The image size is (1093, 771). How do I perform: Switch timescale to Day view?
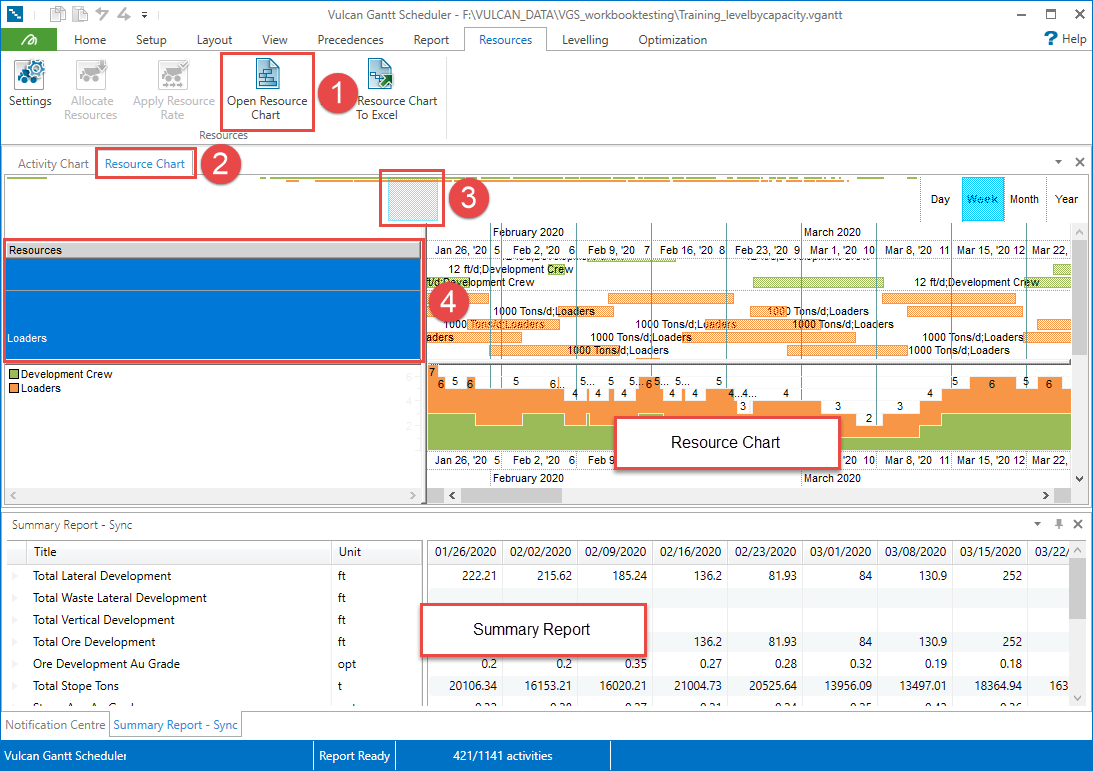click(x=940, y=199)
